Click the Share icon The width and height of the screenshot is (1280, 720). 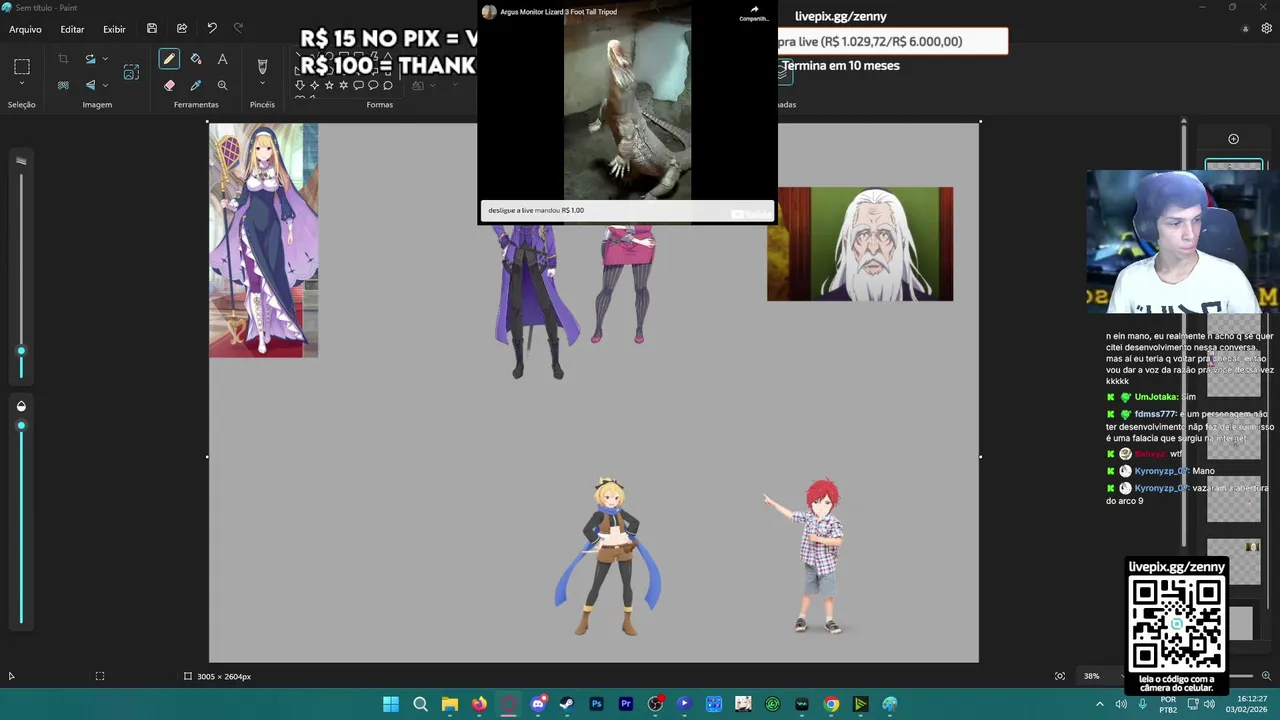pyautogui.click(x=181, y=29)
